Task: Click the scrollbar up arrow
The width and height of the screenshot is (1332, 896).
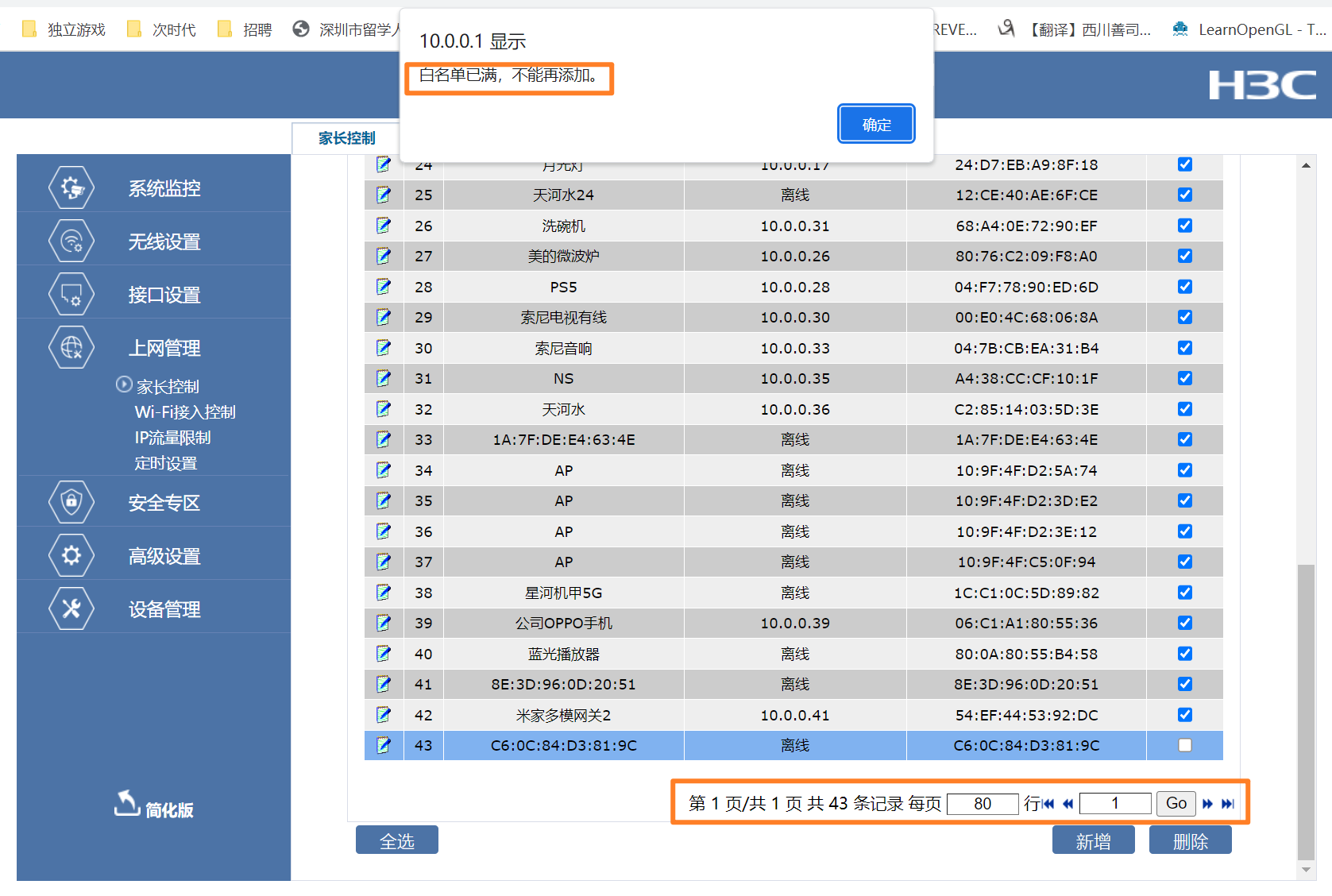Action: [x=1306, y=165]
